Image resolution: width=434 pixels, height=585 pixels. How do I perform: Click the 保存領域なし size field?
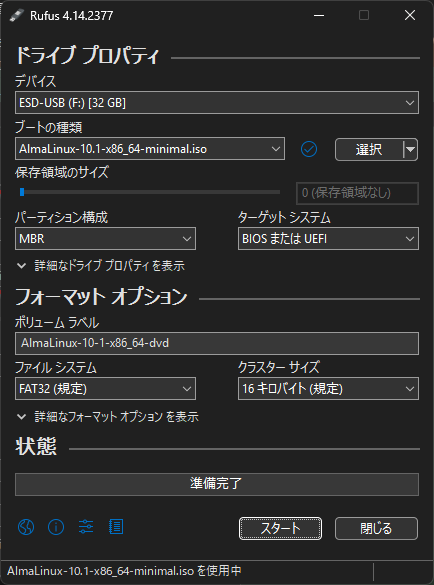coord(357,193)
